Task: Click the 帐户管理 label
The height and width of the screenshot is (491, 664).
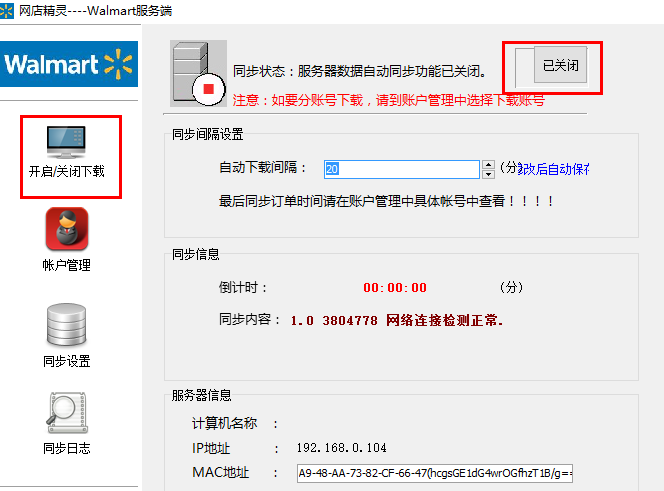Action: [x=66, y=265]
